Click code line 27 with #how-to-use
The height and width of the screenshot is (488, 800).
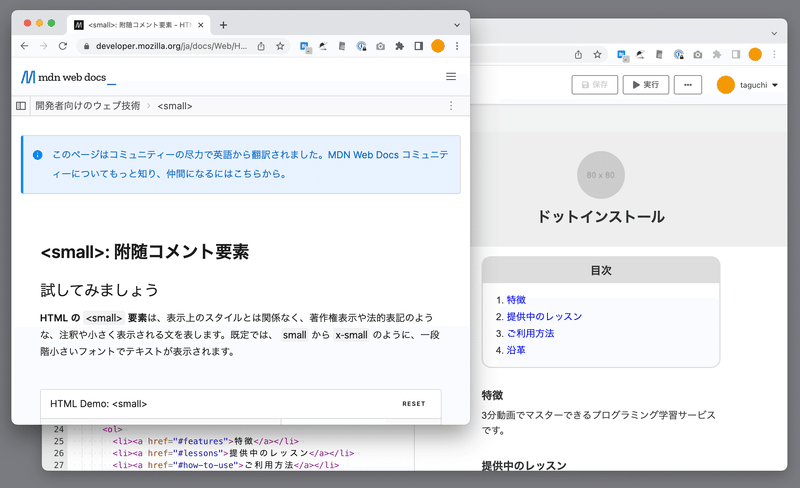tap(226, 465)
